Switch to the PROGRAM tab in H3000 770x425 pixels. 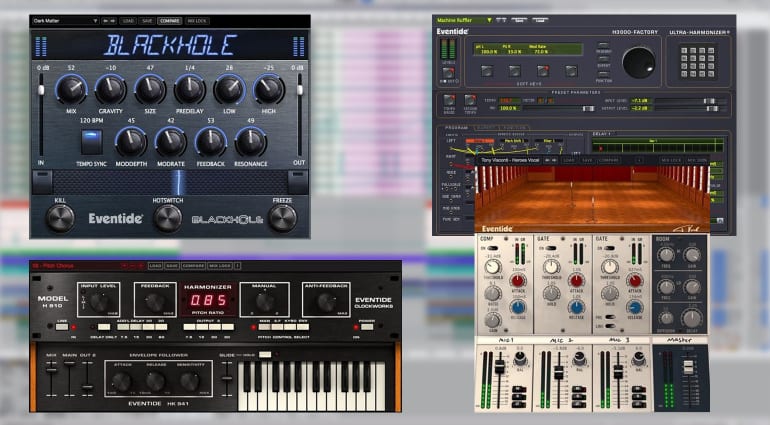tap(457, 128)
